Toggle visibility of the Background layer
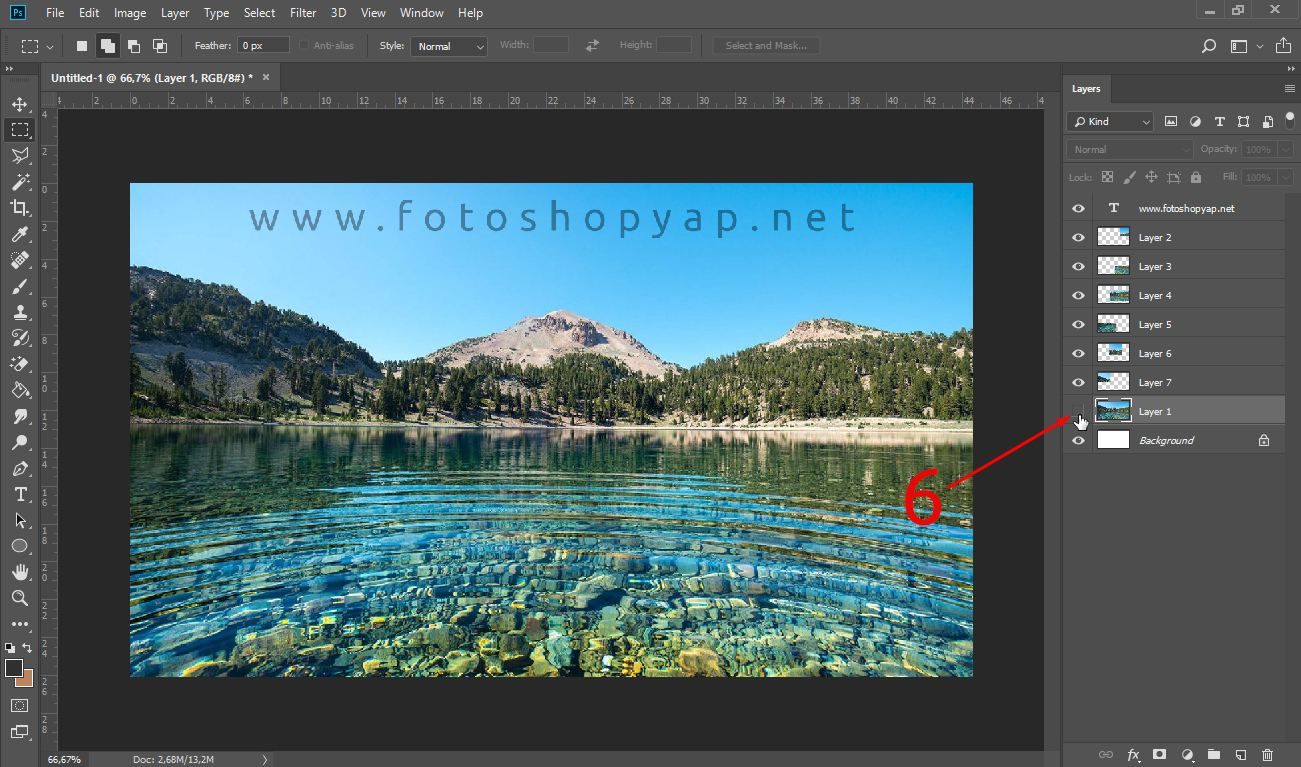 pyautogui.click(x=1078, y=441)
